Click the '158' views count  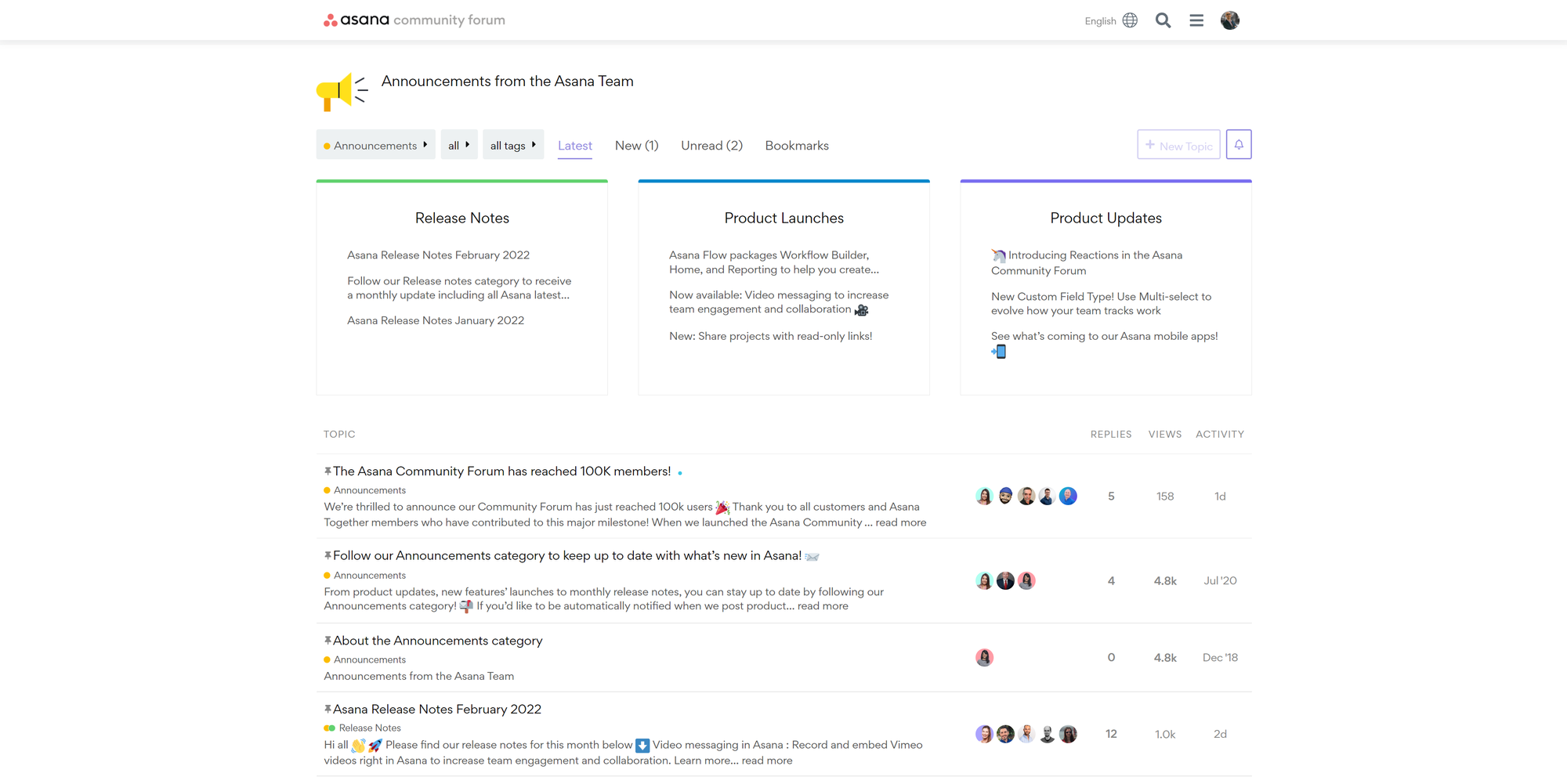click(x=1165, y=497)
